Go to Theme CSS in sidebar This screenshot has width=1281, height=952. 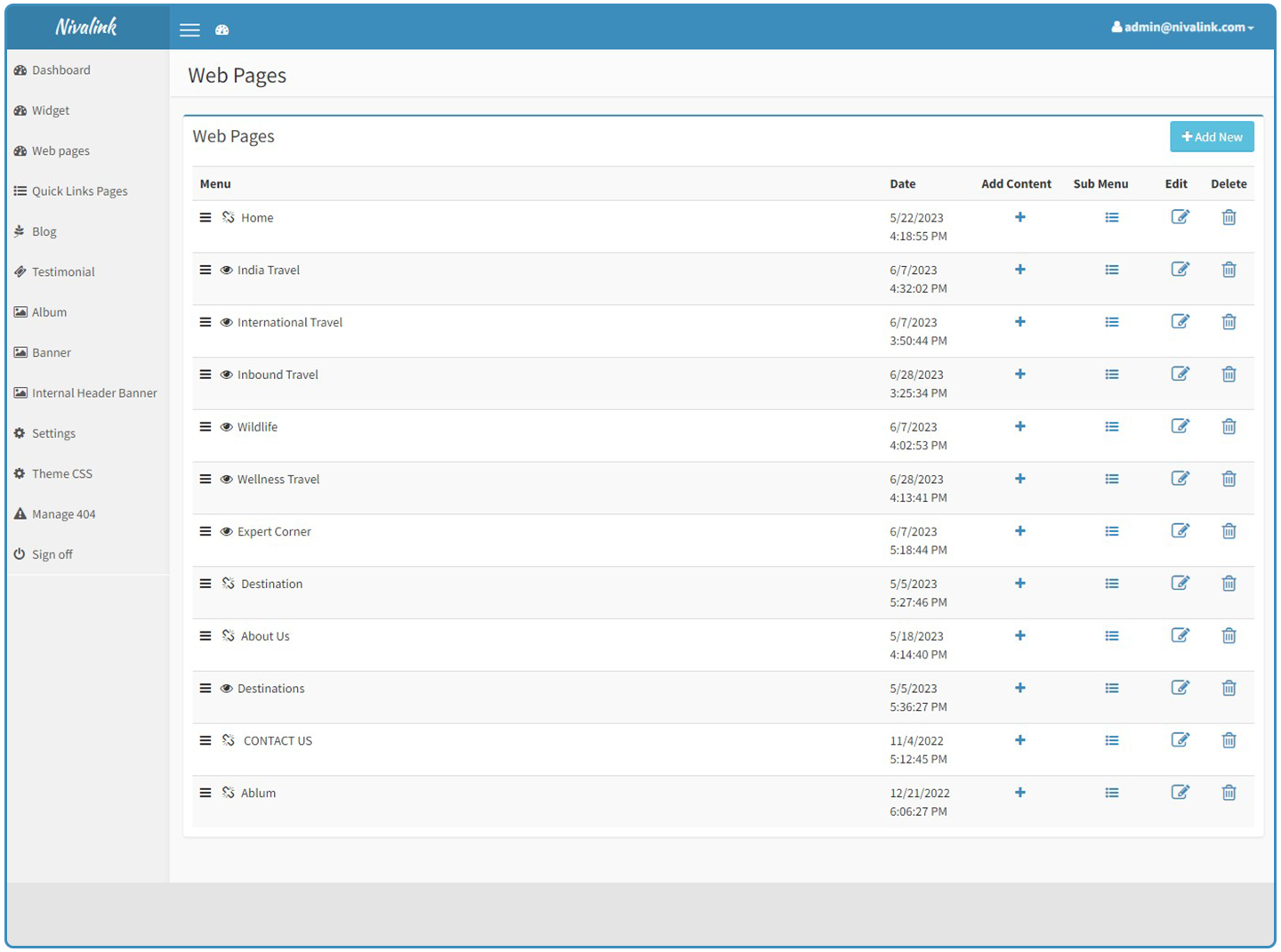click(x=61, y=474)
